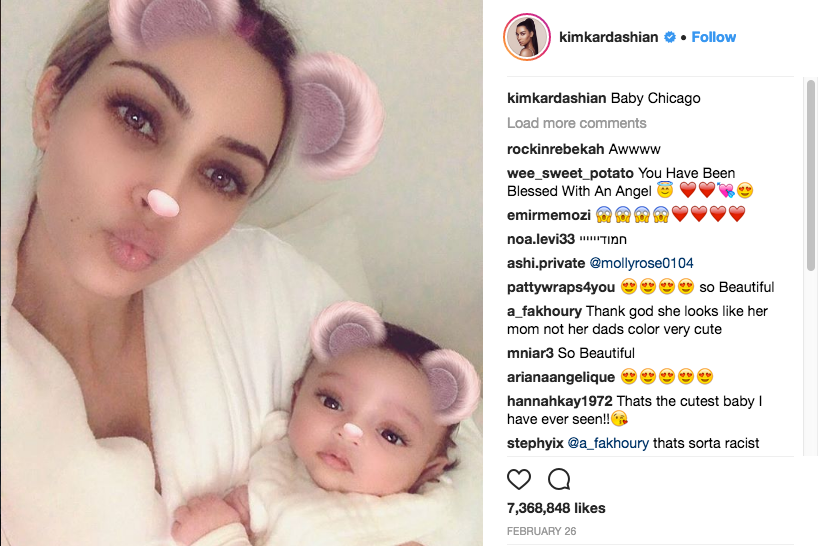
Task: Click the posted selfie photo
Action: tap(242, 273)
